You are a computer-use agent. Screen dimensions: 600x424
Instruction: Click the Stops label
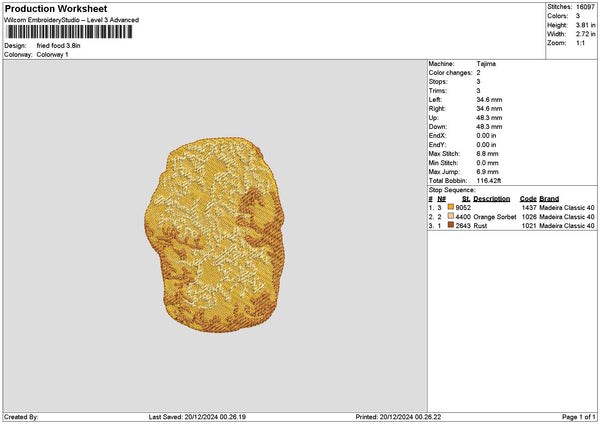click(x=438, y=82)
